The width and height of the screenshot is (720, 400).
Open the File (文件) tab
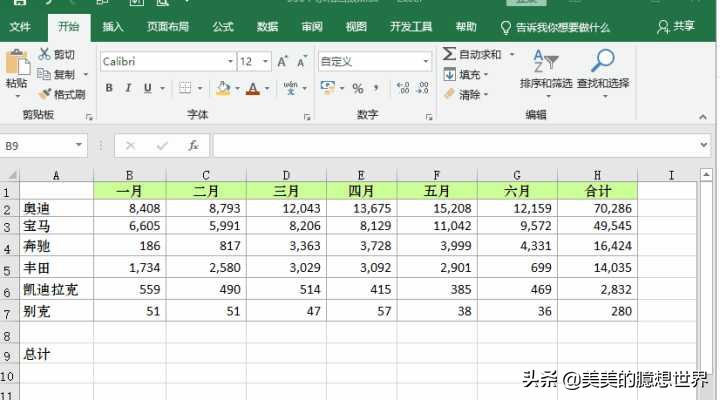[x=20, y=27]
